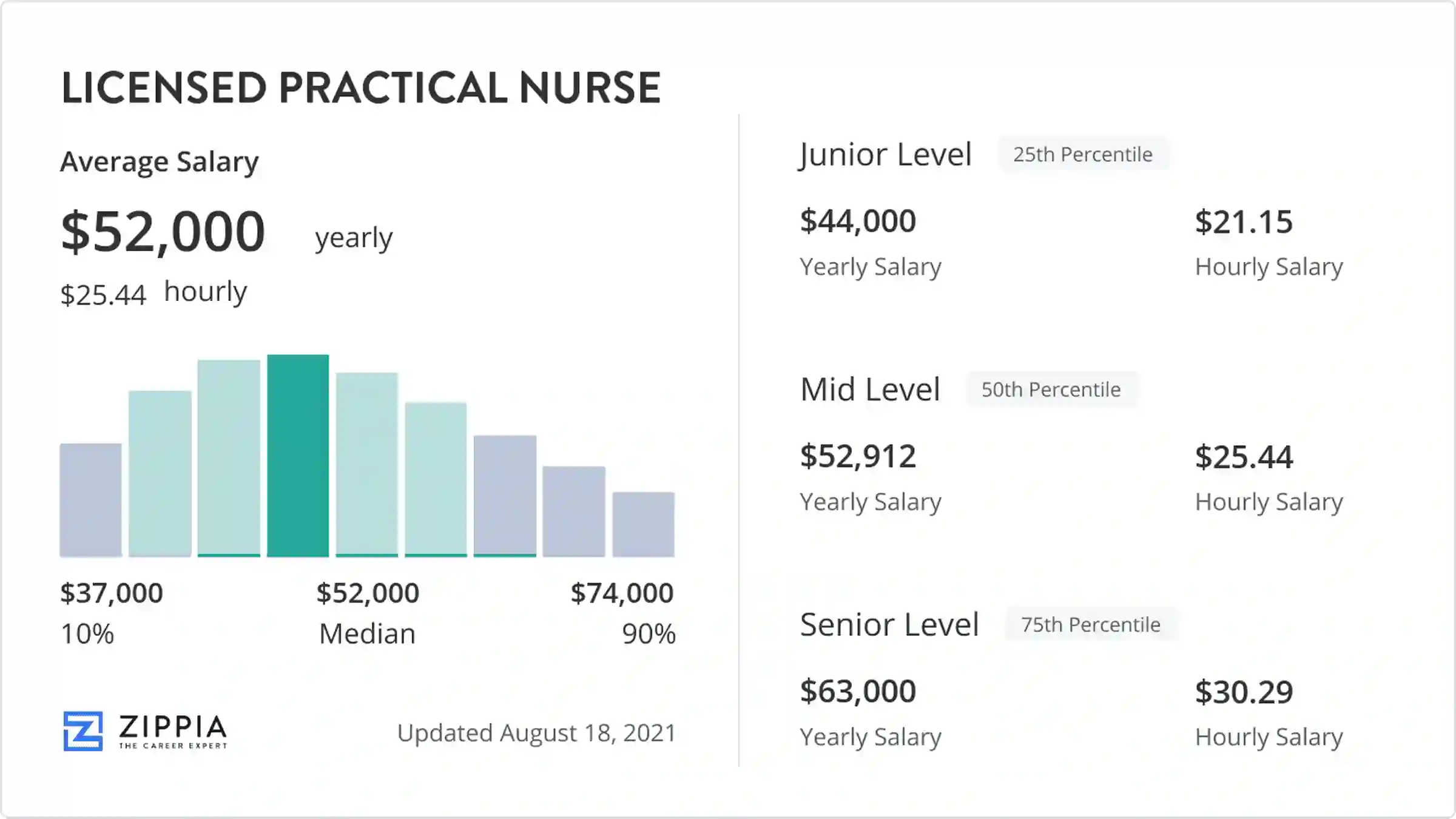Select the 50th Percentile badge
The height and width of the screenshot is (819, 1456).
(x=1051, y=389)
